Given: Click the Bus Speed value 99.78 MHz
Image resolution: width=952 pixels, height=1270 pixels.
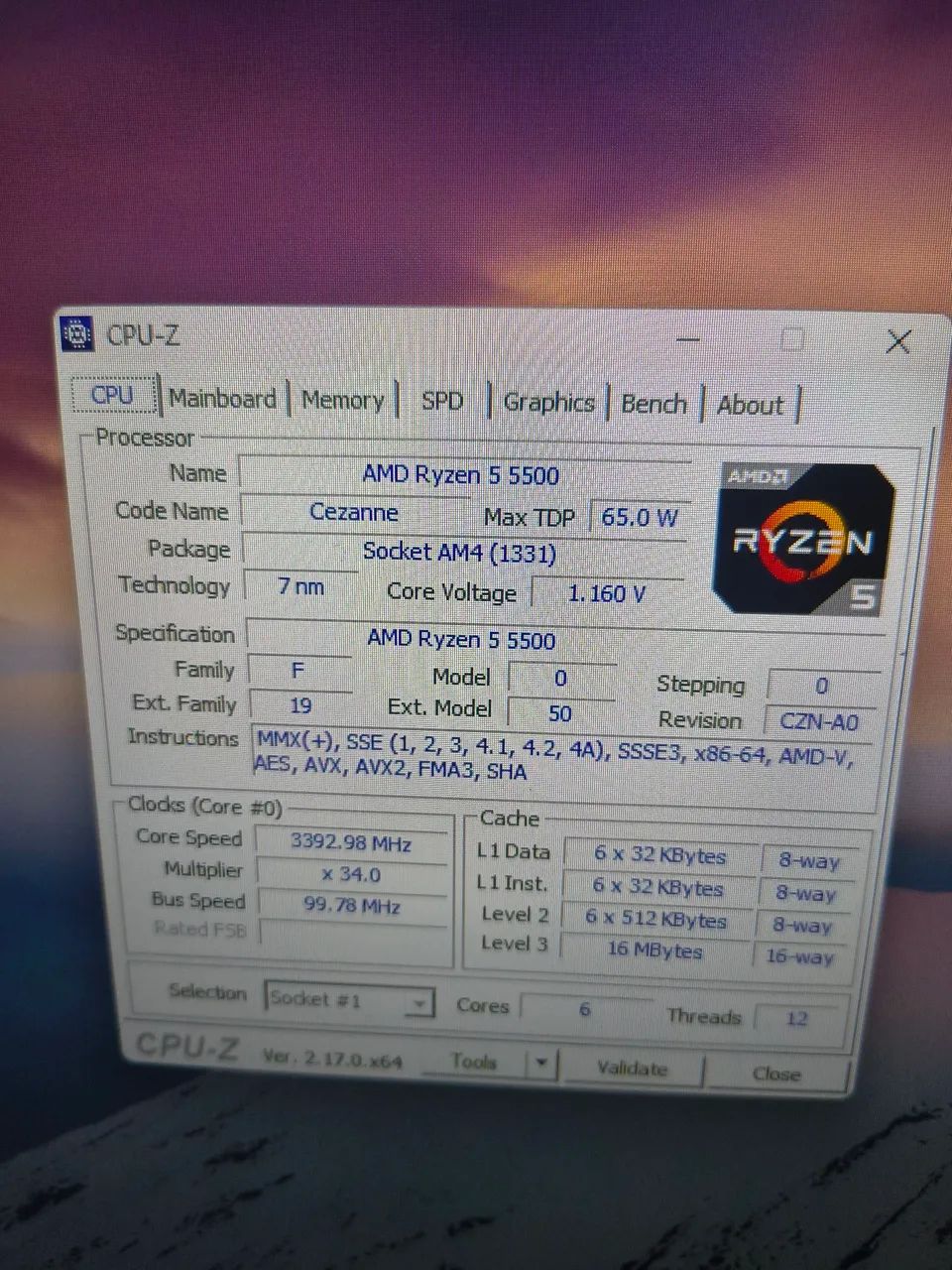Looking at the screenshot, I should (x=351, y=906).
